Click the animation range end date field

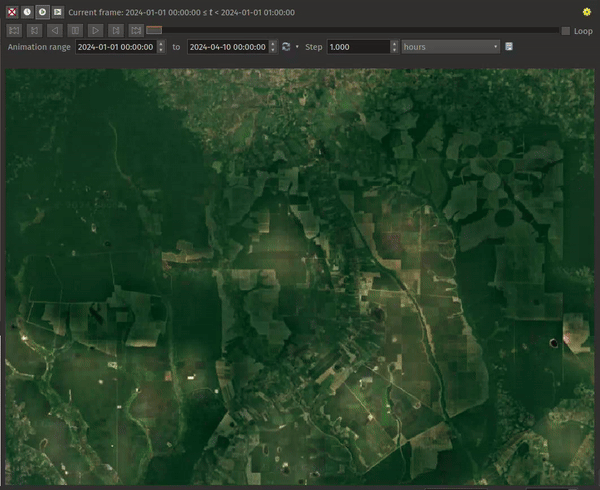[227, 47]
